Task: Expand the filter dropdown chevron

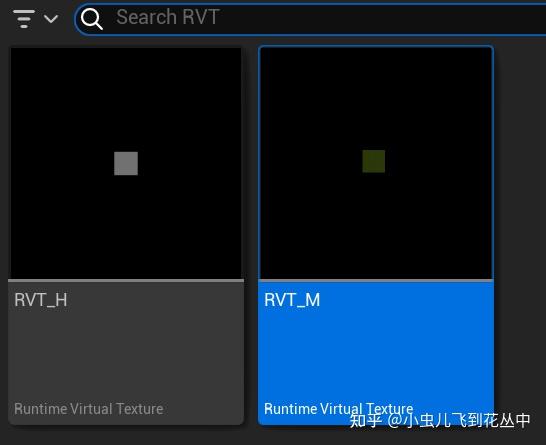Action: point(51,19)
